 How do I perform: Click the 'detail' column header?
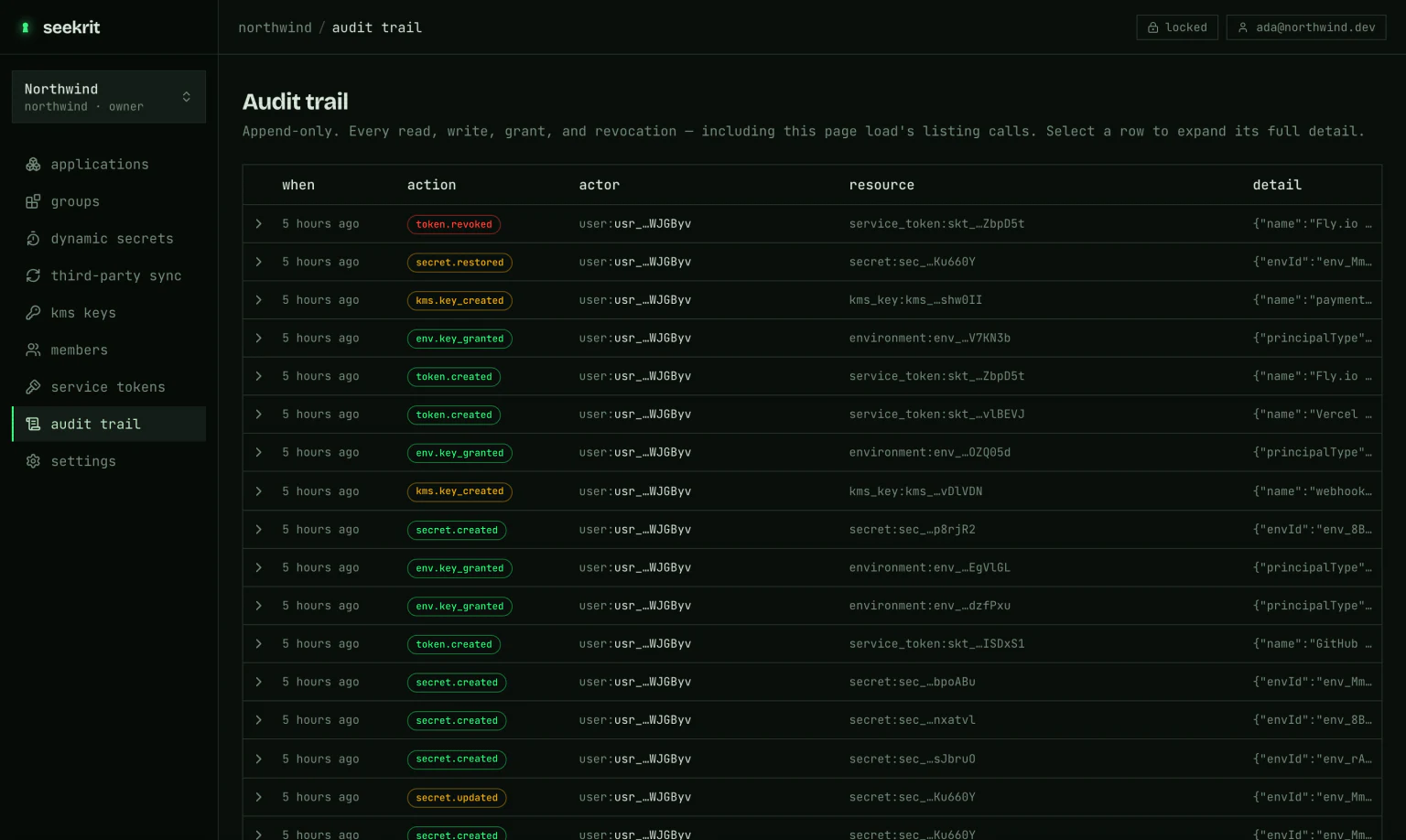(x=1277, y=185)
